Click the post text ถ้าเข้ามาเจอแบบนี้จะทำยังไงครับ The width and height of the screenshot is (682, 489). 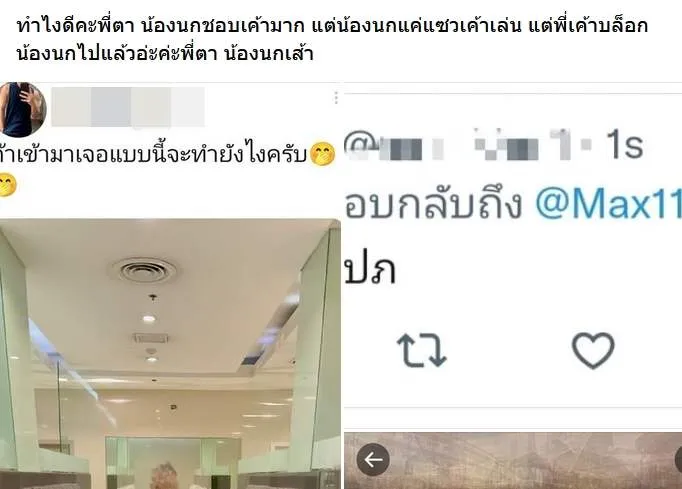coord(154,155)
